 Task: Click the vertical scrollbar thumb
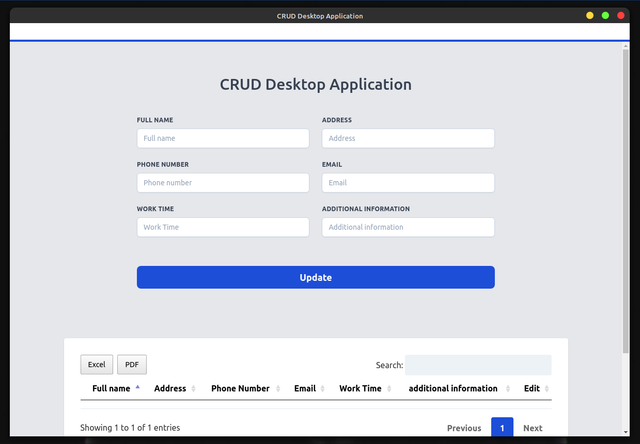coord(626,201)
